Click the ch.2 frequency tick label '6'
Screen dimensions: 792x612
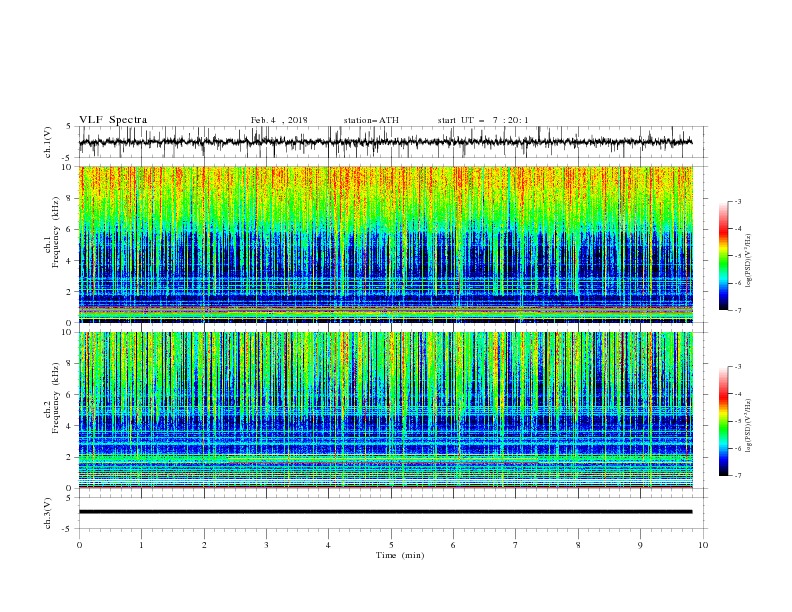70,395
